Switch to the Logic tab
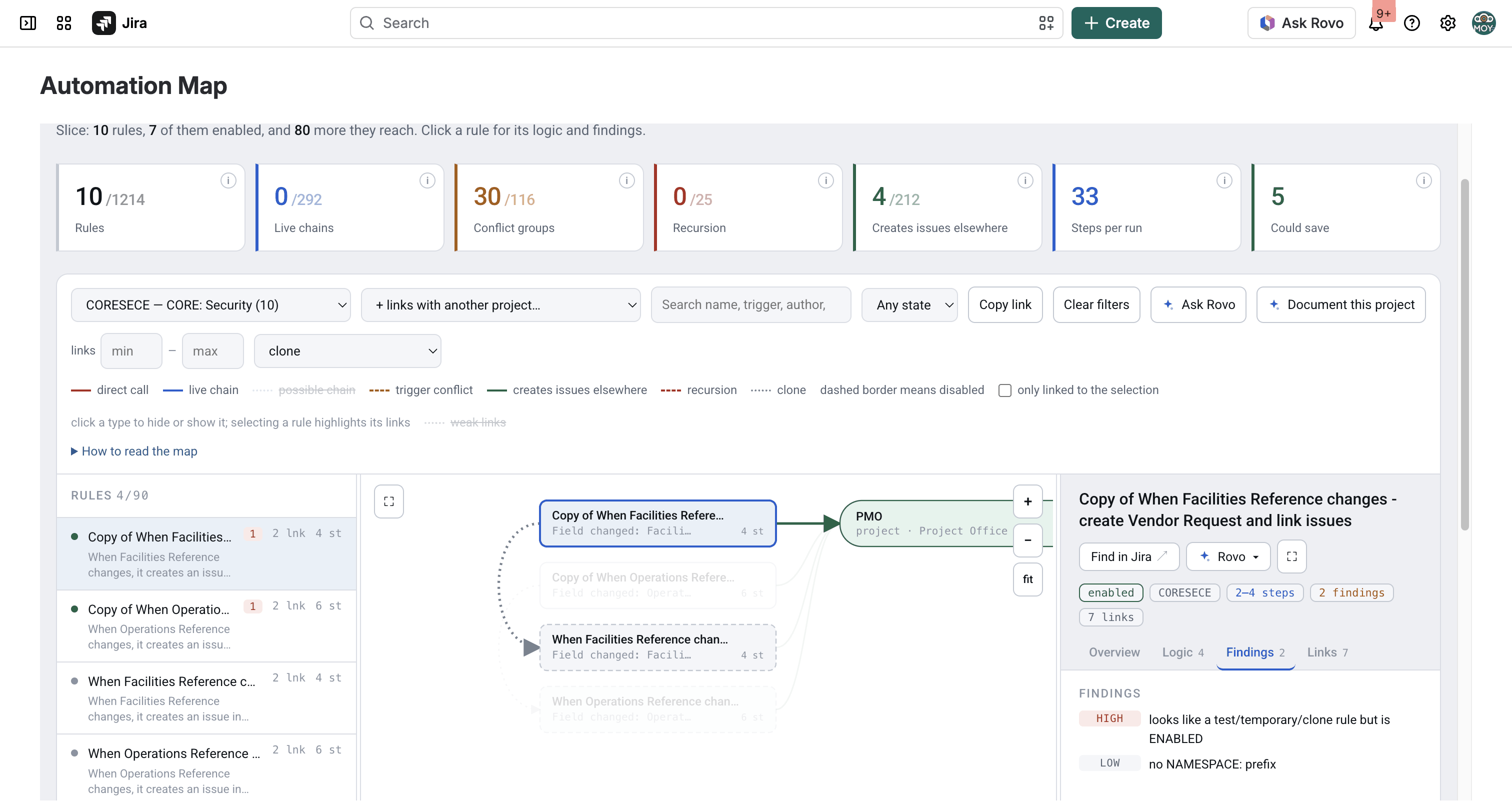 click(1182, 652)
